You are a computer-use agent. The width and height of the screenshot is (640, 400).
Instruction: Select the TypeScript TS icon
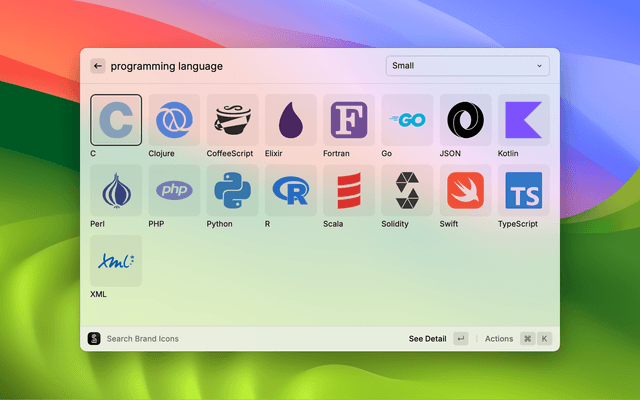523,190
